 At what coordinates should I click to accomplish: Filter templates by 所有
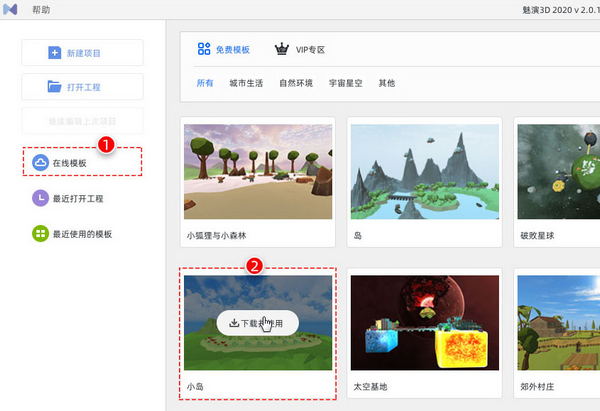click(204, 83)
